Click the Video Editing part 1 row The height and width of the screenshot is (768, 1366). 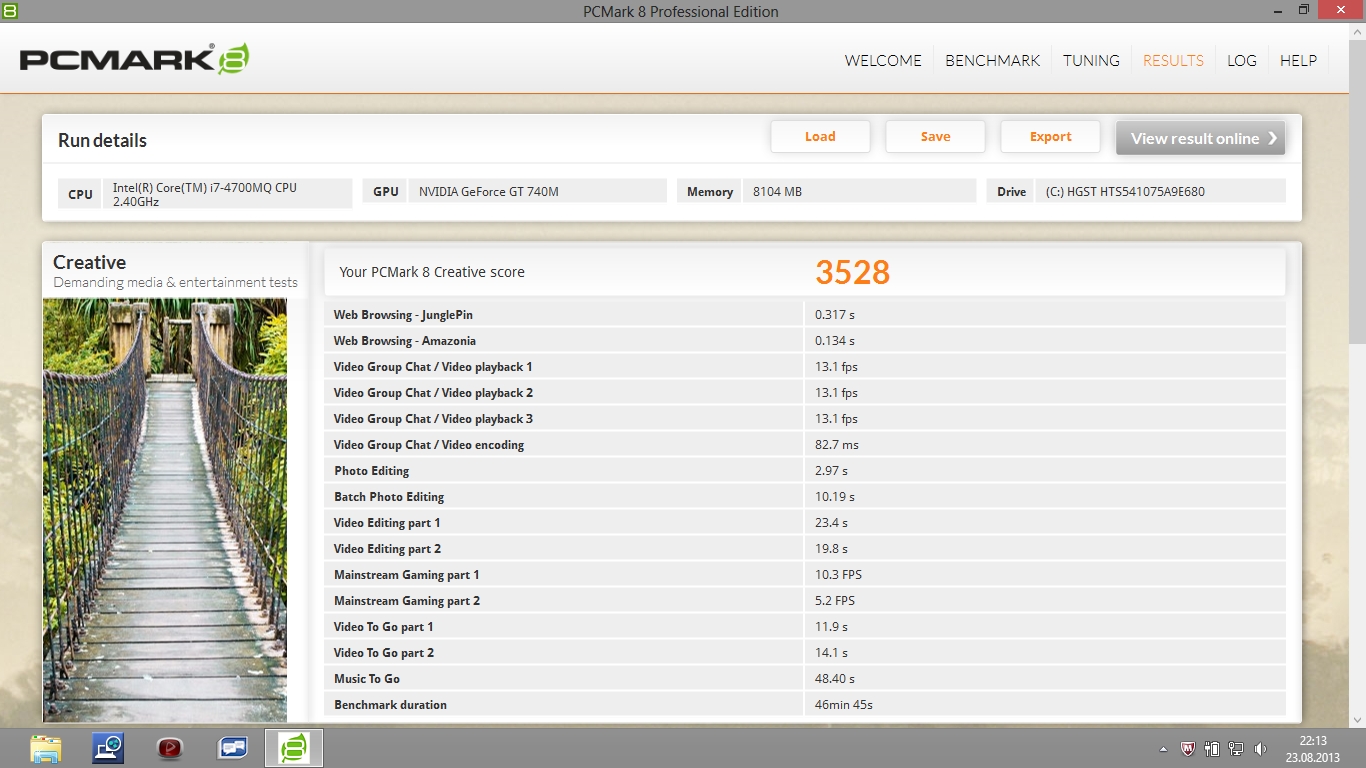tap(805, 523)
